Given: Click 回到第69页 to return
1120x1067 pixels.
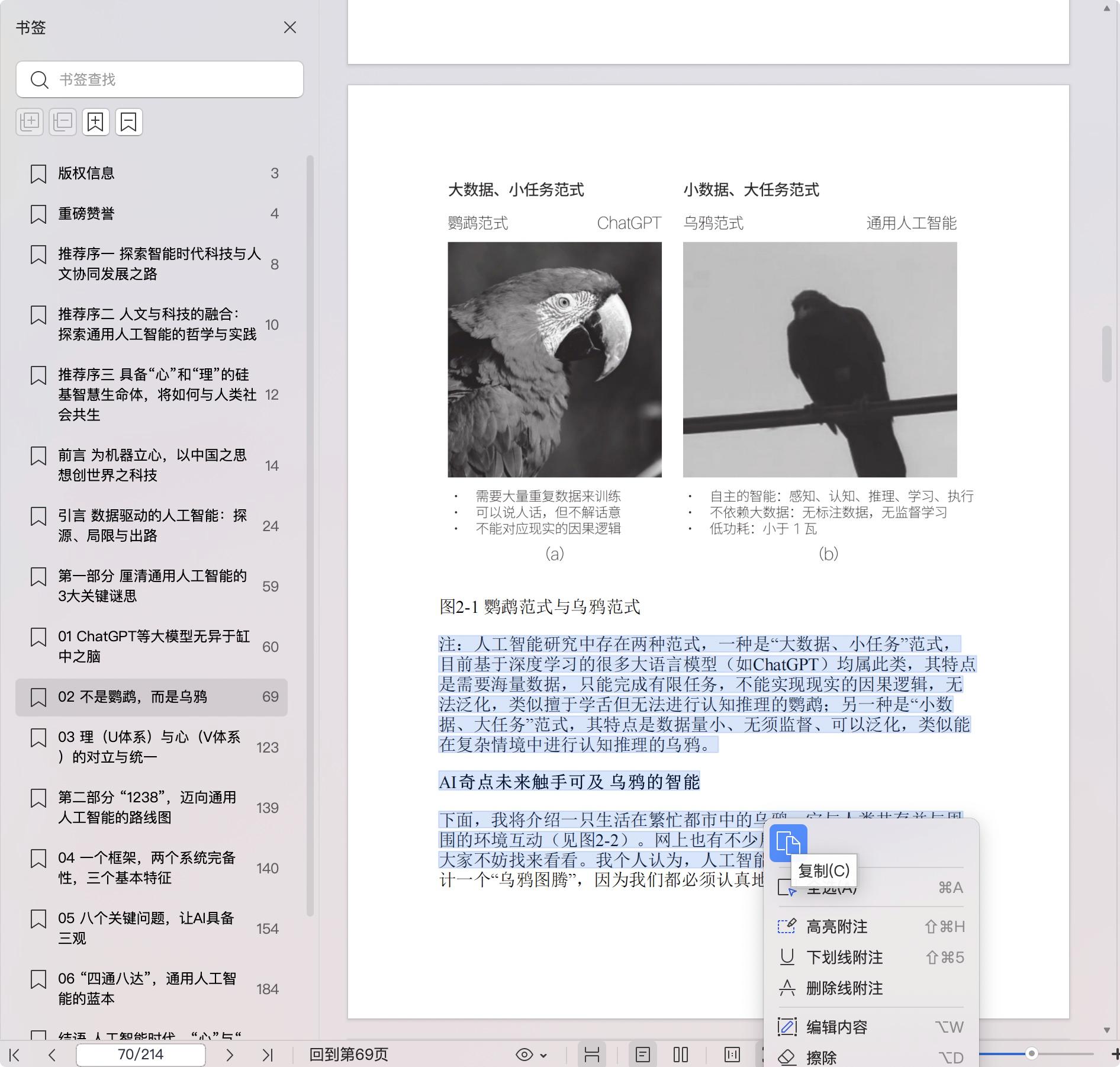Looking at the screenshot, I should [349, 1055].
